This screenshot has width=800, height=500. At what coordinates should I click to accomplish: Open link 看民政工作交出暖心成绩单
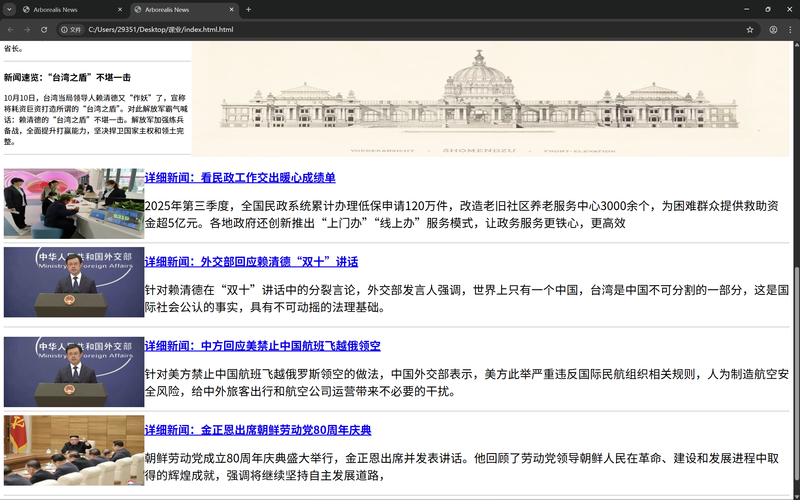pyautogui.click(x=239, y=178)
